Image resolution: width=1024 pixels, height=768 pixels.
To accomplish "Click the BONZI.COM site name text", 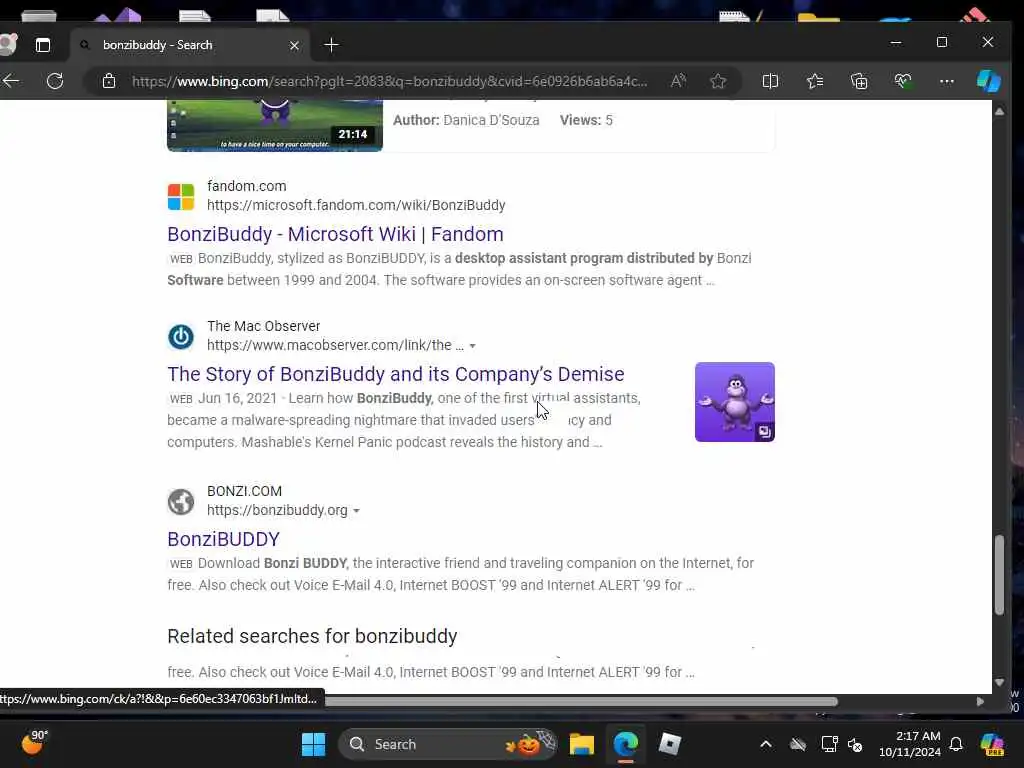I will point(244,491).
